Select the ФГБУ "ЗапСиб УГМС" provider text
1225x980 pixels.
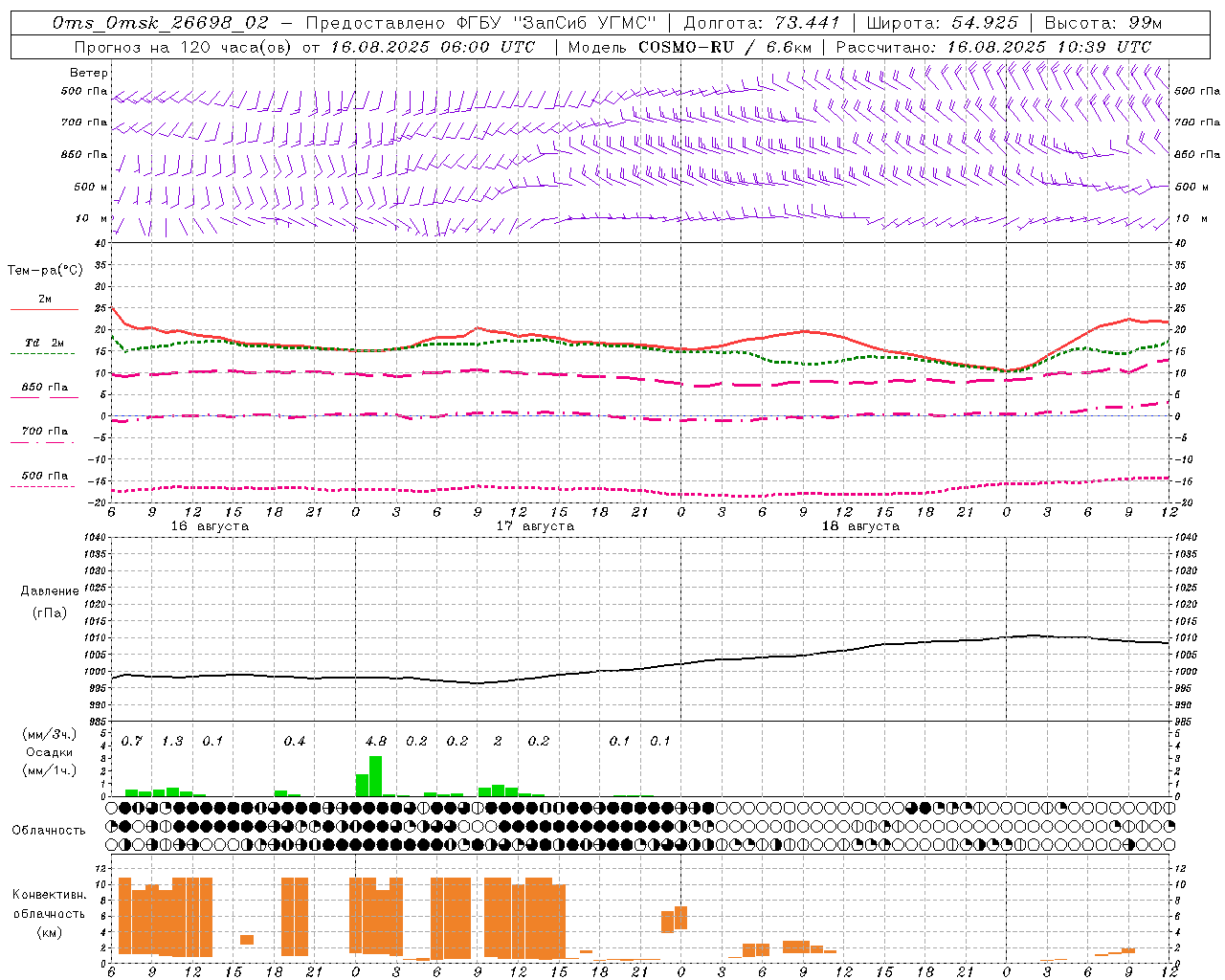point(556,23)
